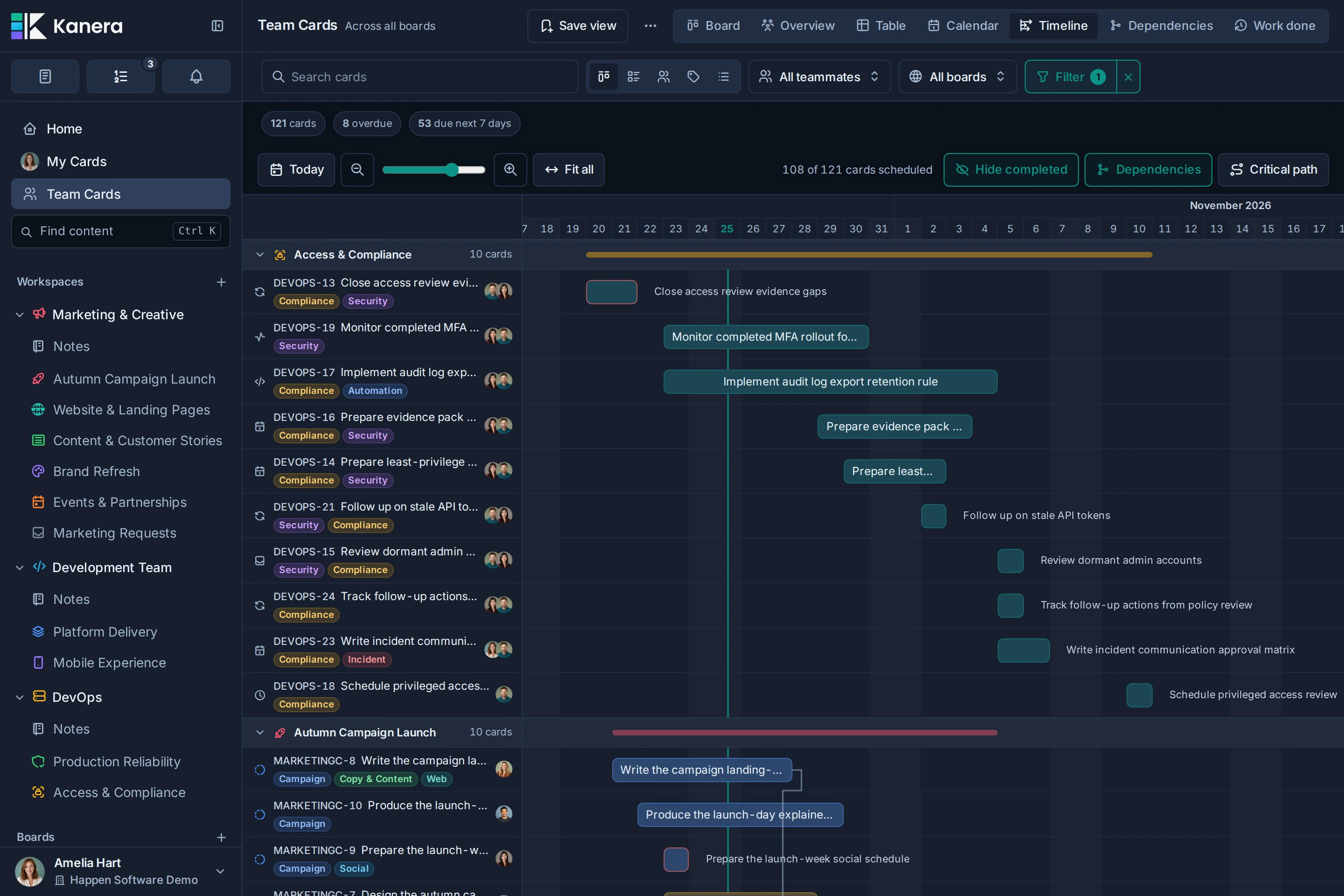Viewport: 1344px width, 896px height.
Task: Click the Search cards field
Action: pyautogui.click(x=420, y=77)
